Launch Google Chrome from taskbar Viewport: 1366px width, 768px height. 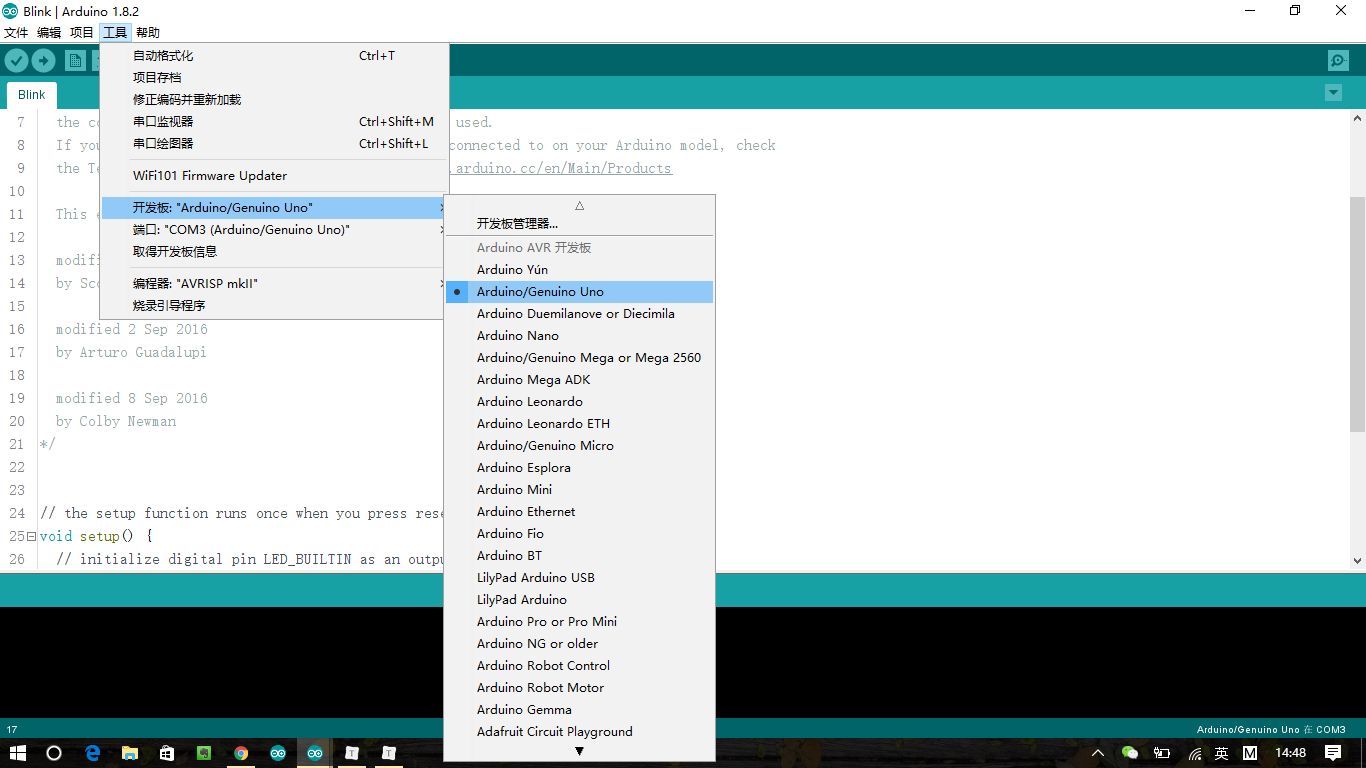tap(241, 753)
